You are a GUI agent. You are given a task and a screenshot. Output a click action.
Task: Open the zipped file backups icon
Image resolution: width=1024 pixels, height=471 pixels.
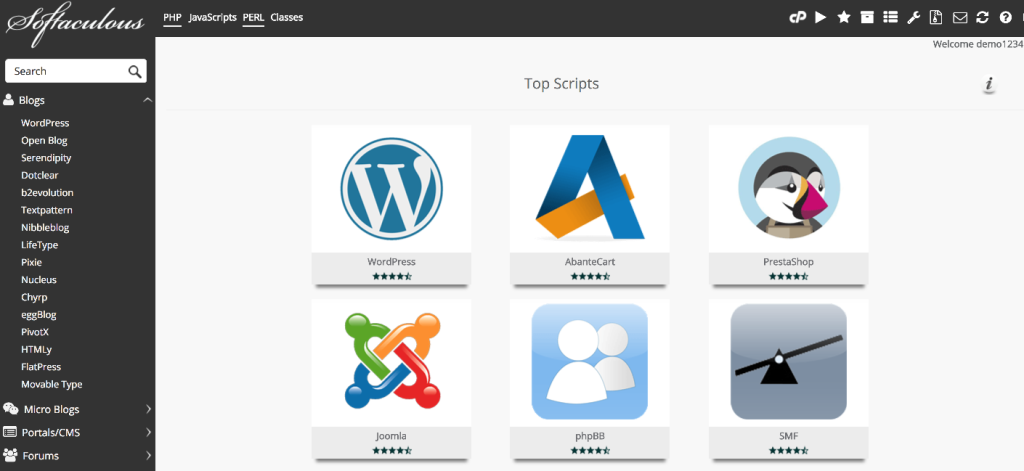(936, 18)
